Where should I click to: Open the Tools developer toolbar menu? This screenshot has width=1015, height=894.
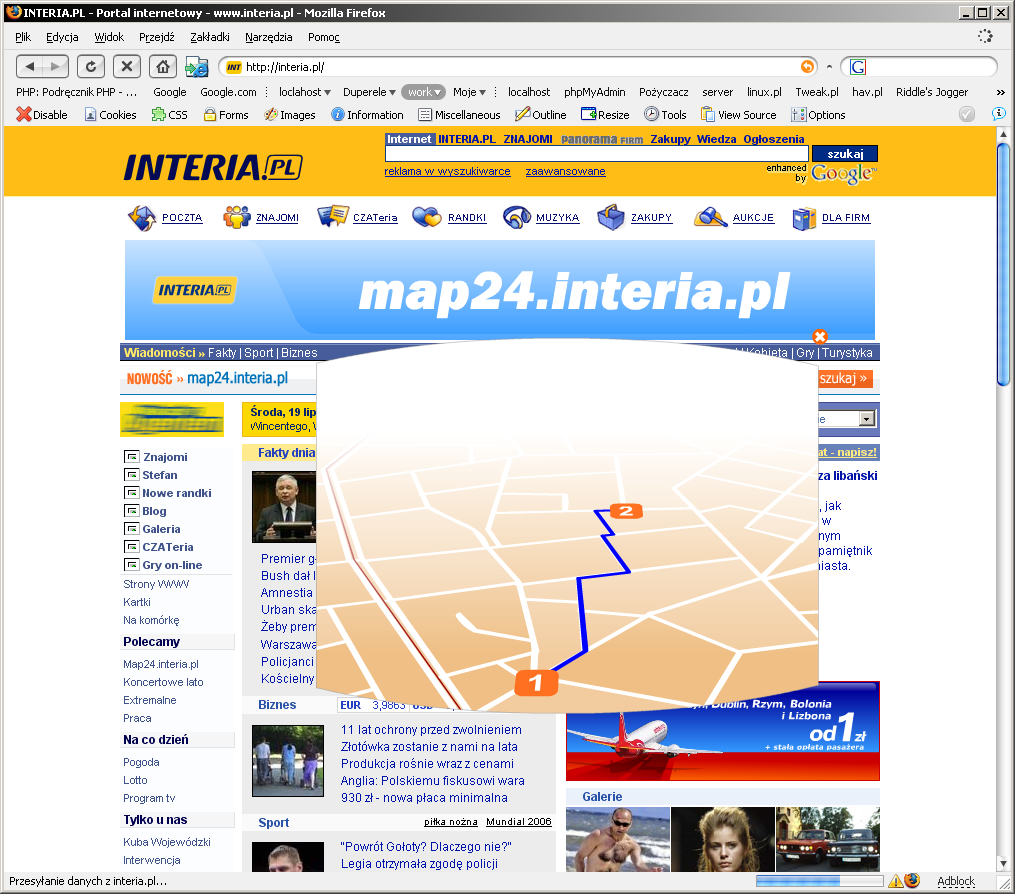665,115
